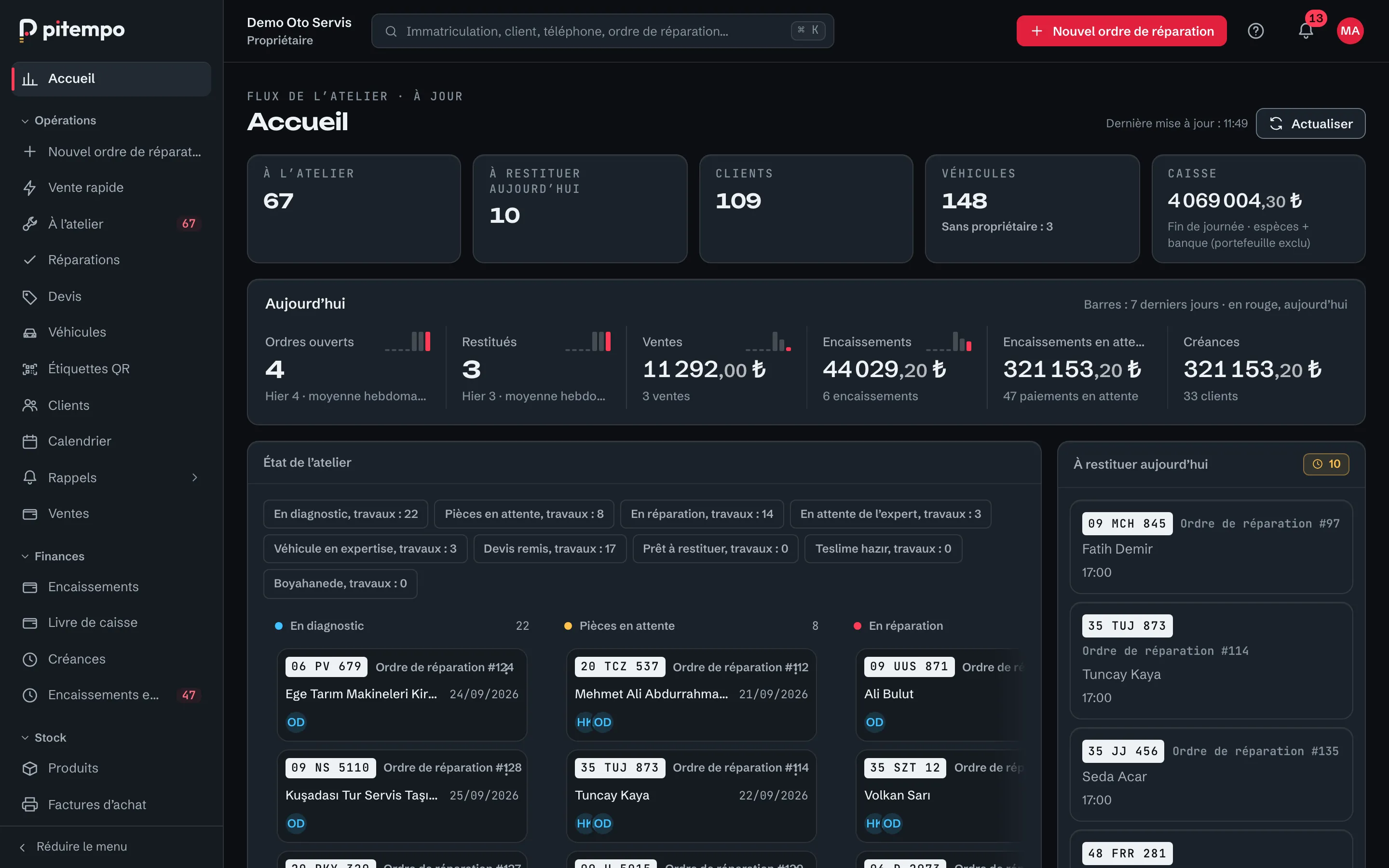Click the Actualiser button

(x=1310, y=123)
